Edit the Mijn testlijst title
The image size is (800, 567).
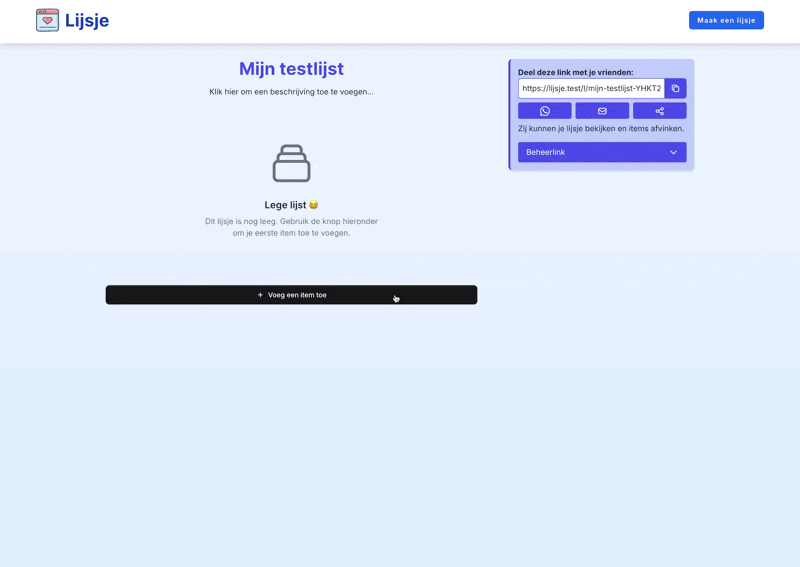pyautogui.click(x=291, y=68)
